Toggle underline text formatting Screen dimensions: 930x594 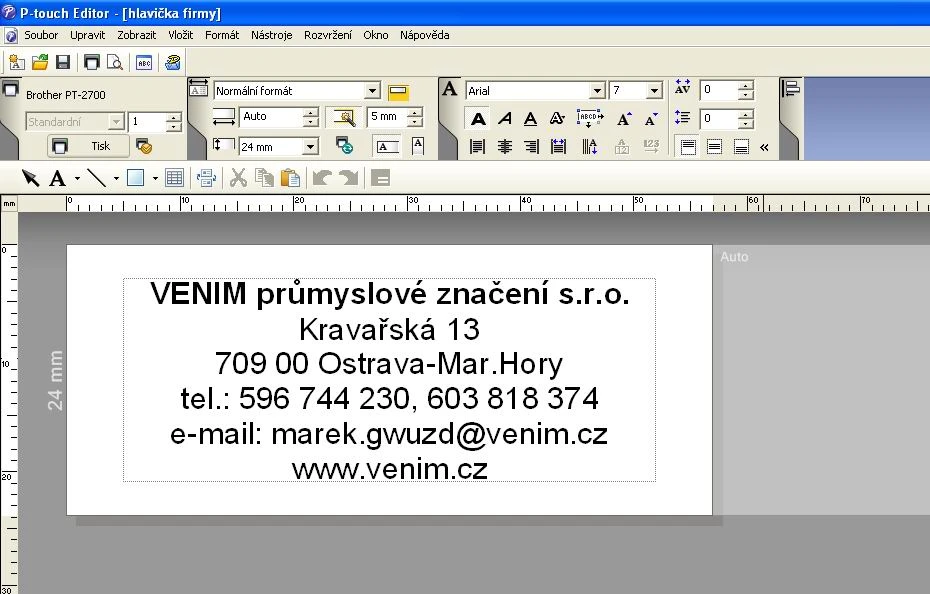531,119
